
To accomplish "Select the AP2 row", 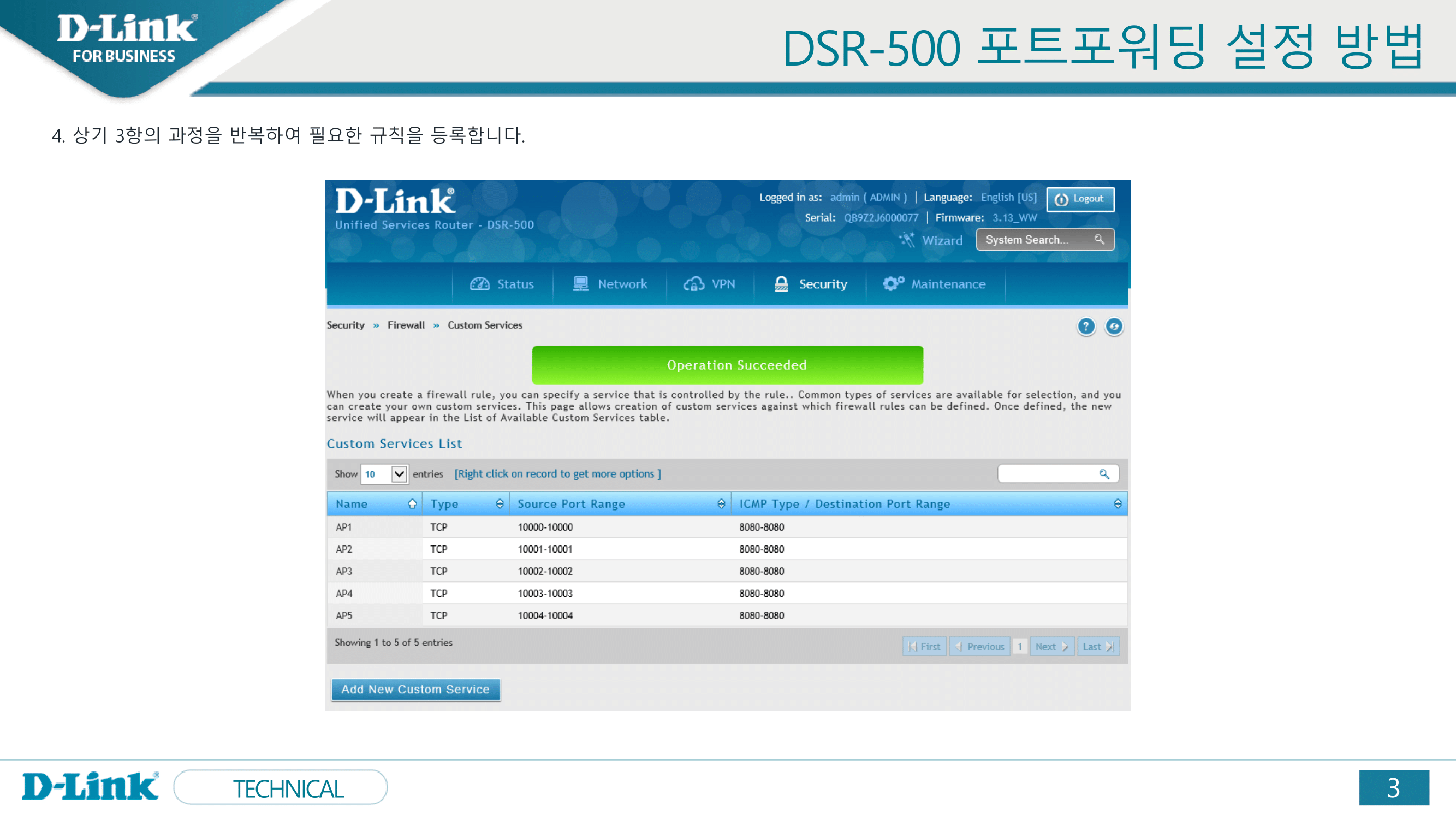I will pyautogui.click(x=727, y=549).
